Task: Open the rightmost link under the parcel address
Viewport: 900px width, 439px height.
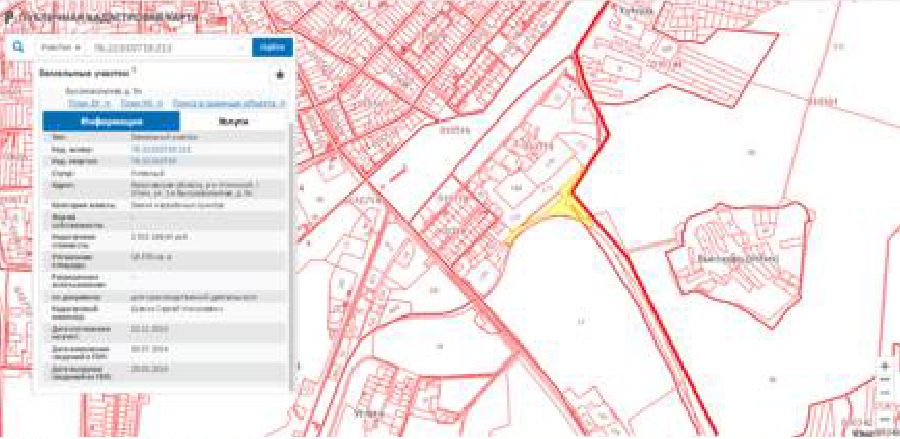Action: 229,103
